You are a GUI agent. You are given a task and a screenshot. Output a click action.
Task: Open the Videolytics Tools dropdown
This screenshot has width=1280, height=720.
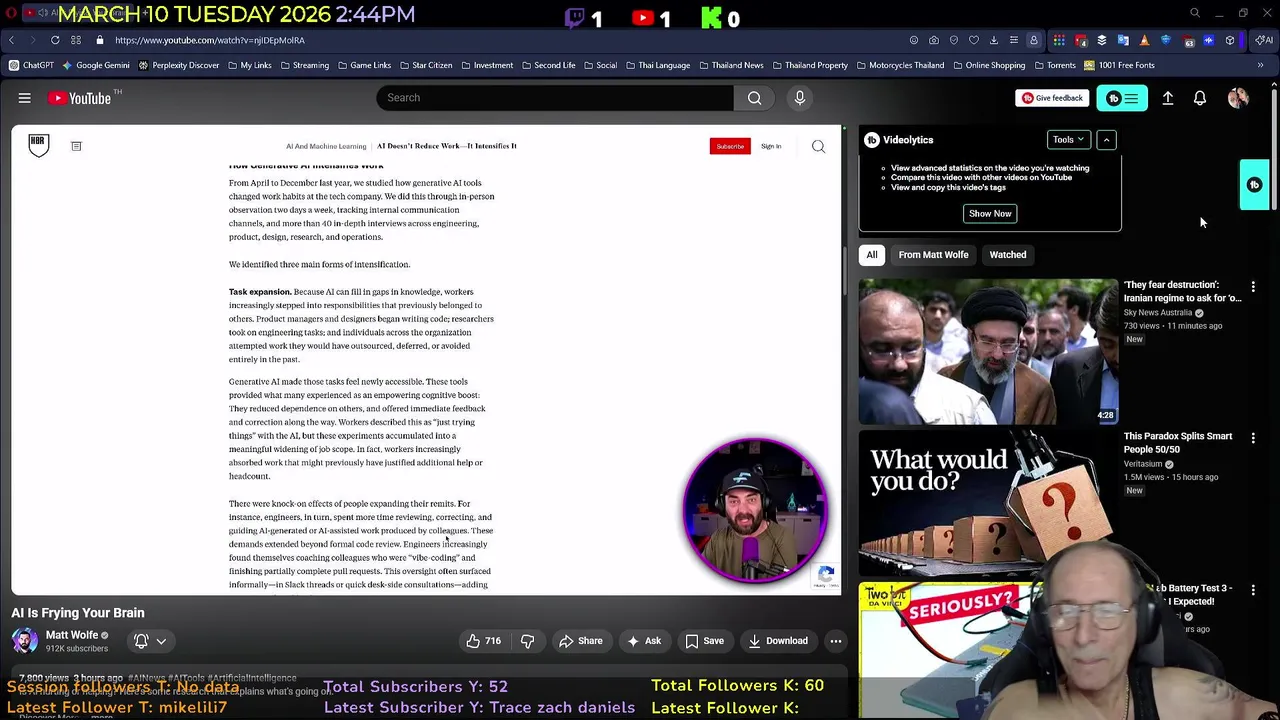pyautogui.click(x=1067, y=140)
